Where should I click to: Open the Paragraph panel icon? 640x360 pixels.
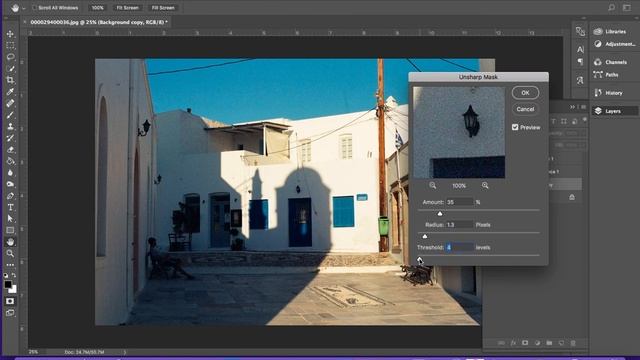pyautogui.click(x=580, y=62)
